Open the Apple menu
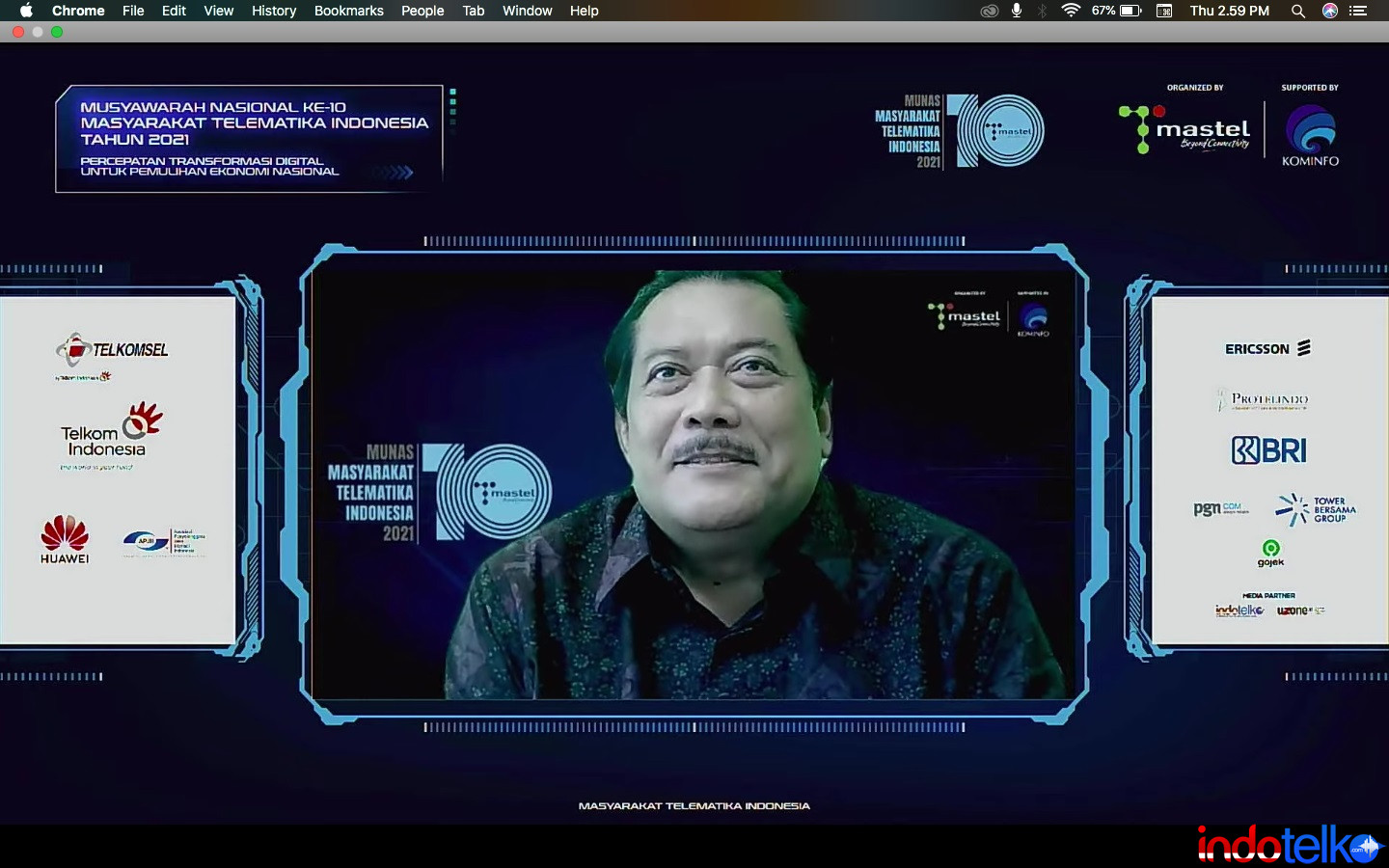Screen dimensions: 1389x868 coord(26,11)
